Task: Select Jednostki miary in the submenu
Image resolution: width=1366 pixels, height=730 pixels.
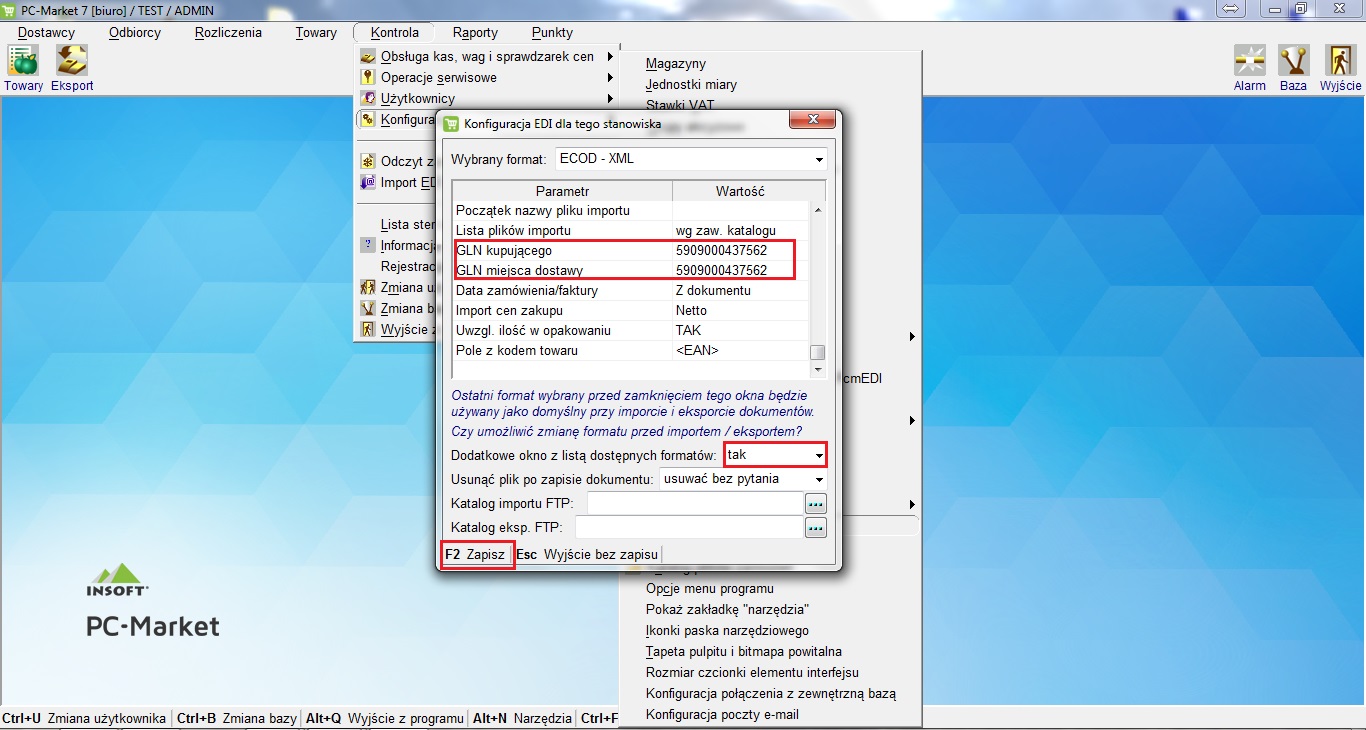Action: coord(691,85)
